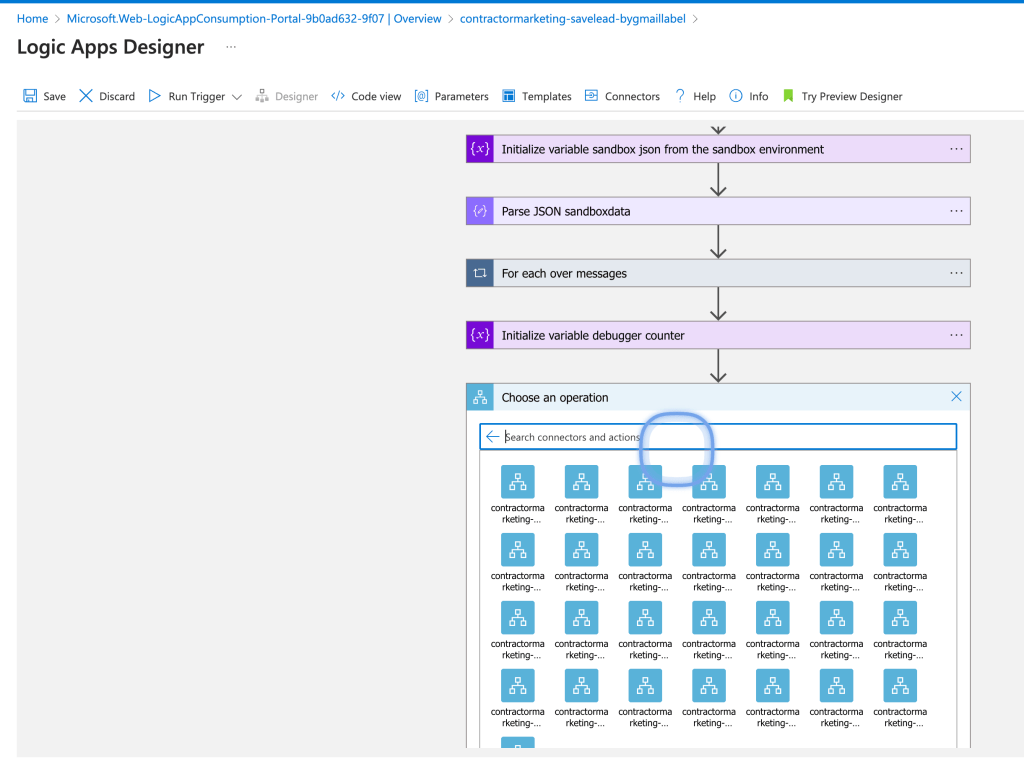1024x774 pixels.
Task: Click the back arrow in the search box
Action: (492, 437)
